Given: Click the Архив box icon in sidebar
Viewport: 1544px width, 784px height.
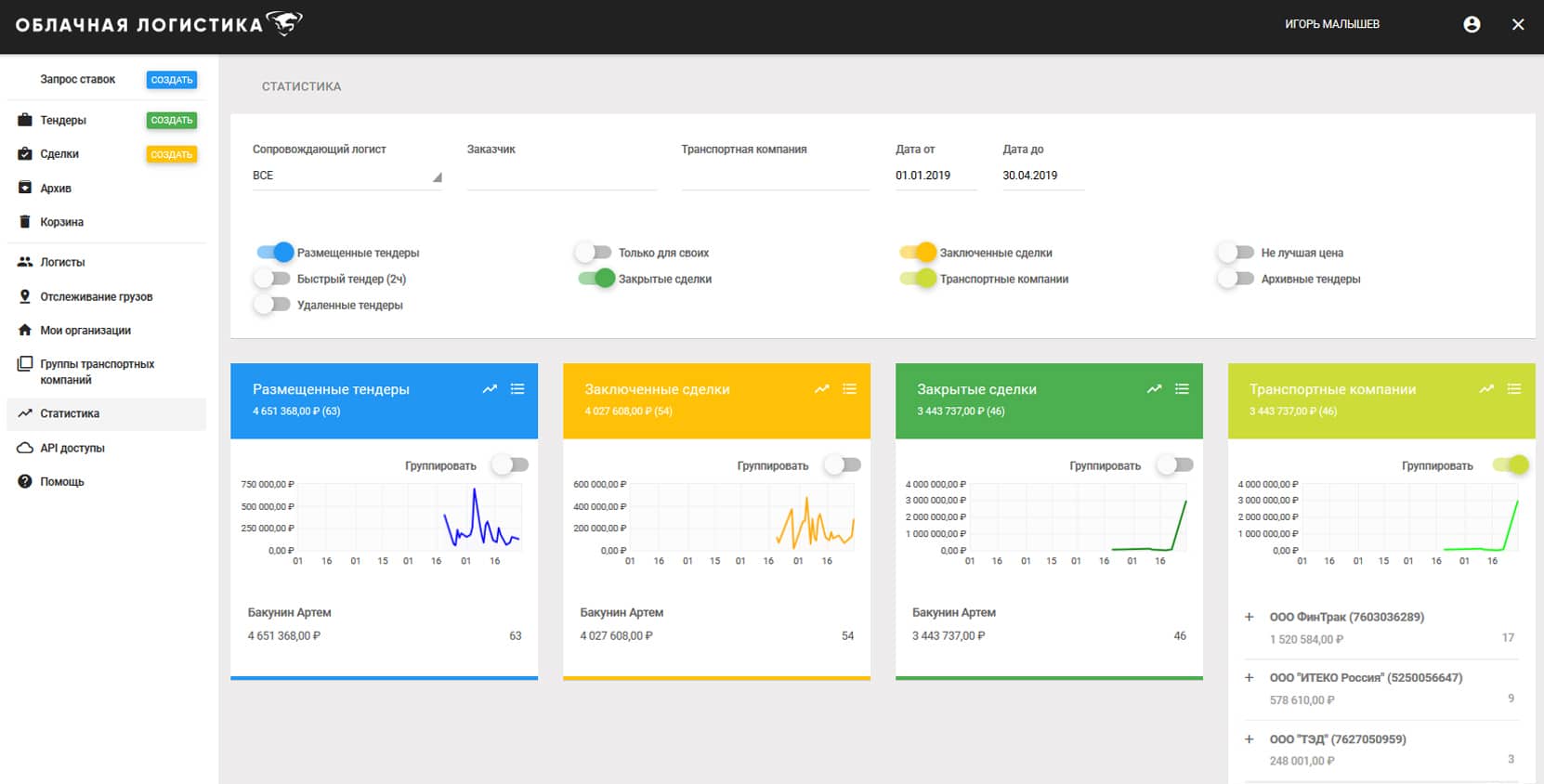Looking at the screenshot, I should pyautogui.click(x=25, y=188).
